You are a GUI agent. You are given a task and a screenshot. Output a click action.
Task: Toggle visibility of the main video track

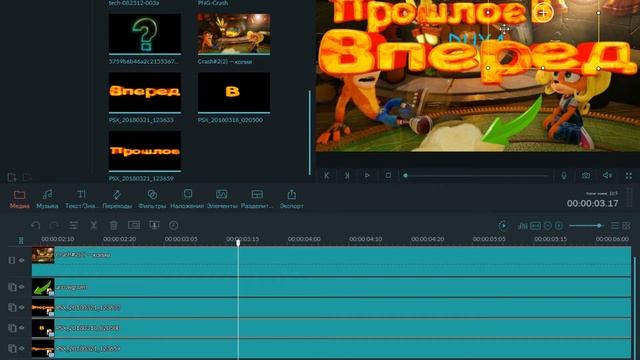[x=22, y=260]
